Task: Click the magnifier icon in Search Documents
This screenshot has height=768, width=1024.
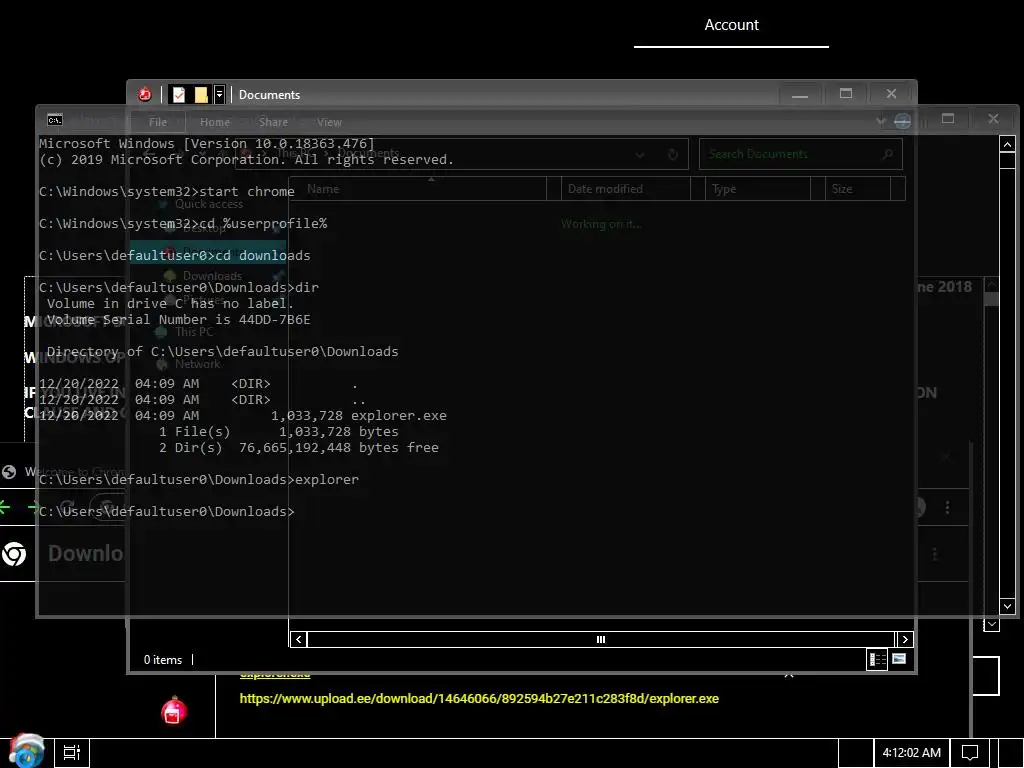Action: point(887,154)
